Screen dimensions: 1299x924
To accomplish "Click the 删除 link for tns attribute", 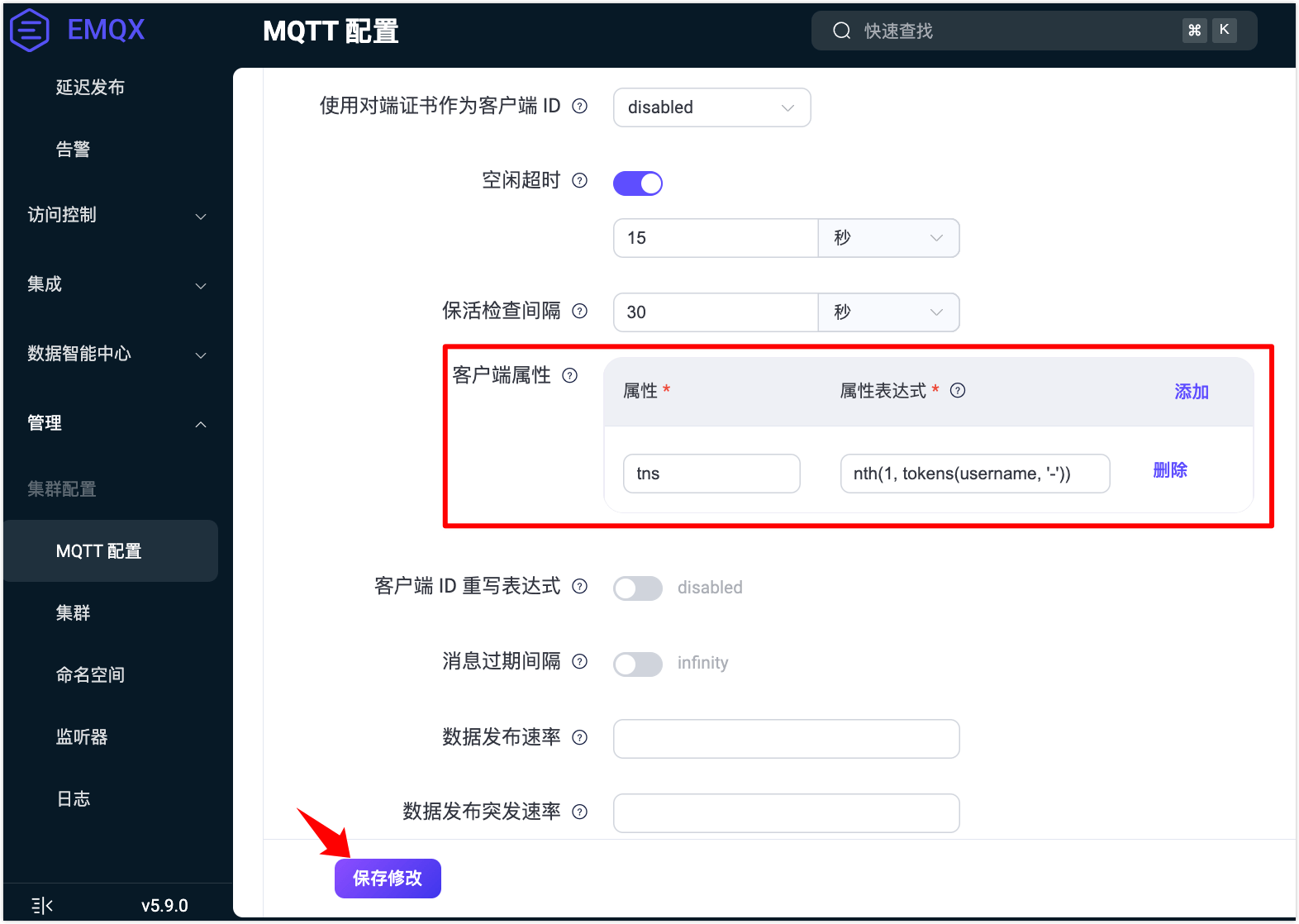I will (1170, 470).
